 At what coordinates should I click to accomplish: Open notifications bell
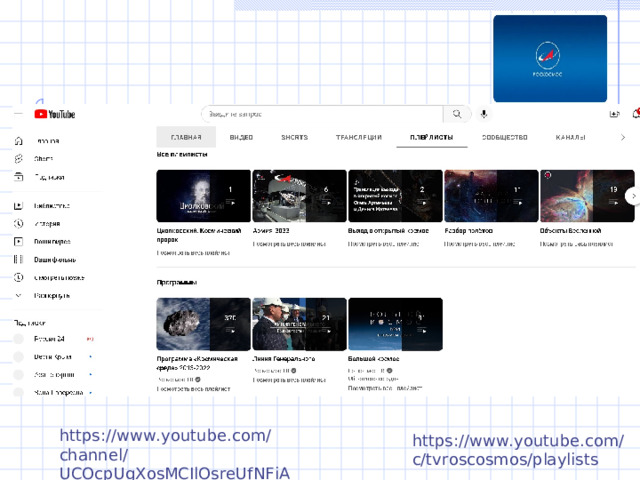pyautogui.click(x=636, y=114)
